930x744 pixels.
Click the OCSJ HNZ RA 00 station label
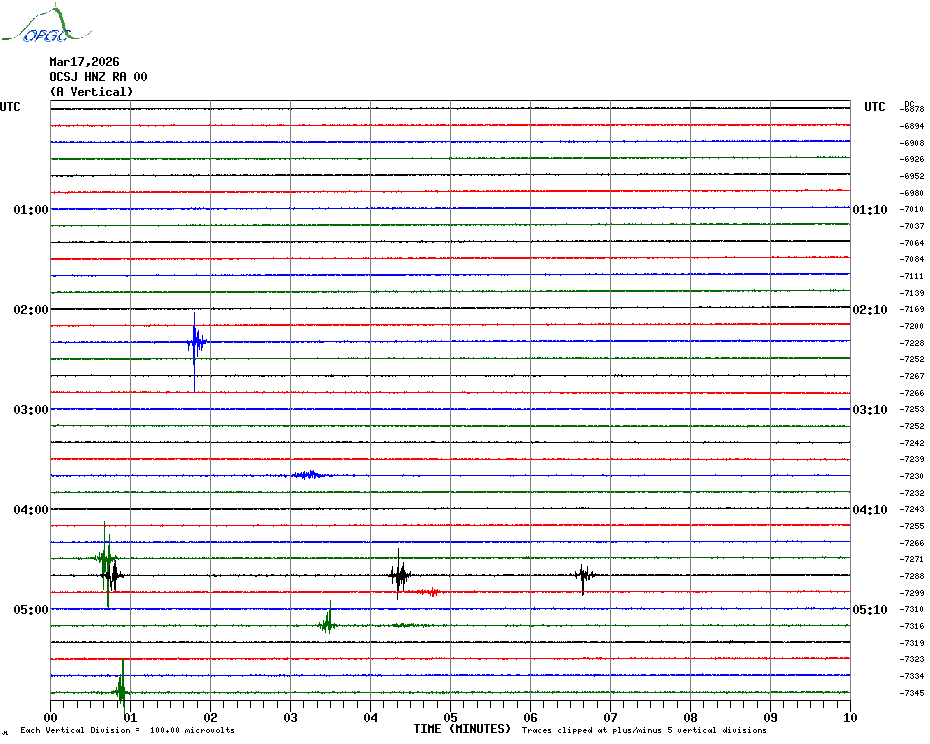[x=98, y=77]
